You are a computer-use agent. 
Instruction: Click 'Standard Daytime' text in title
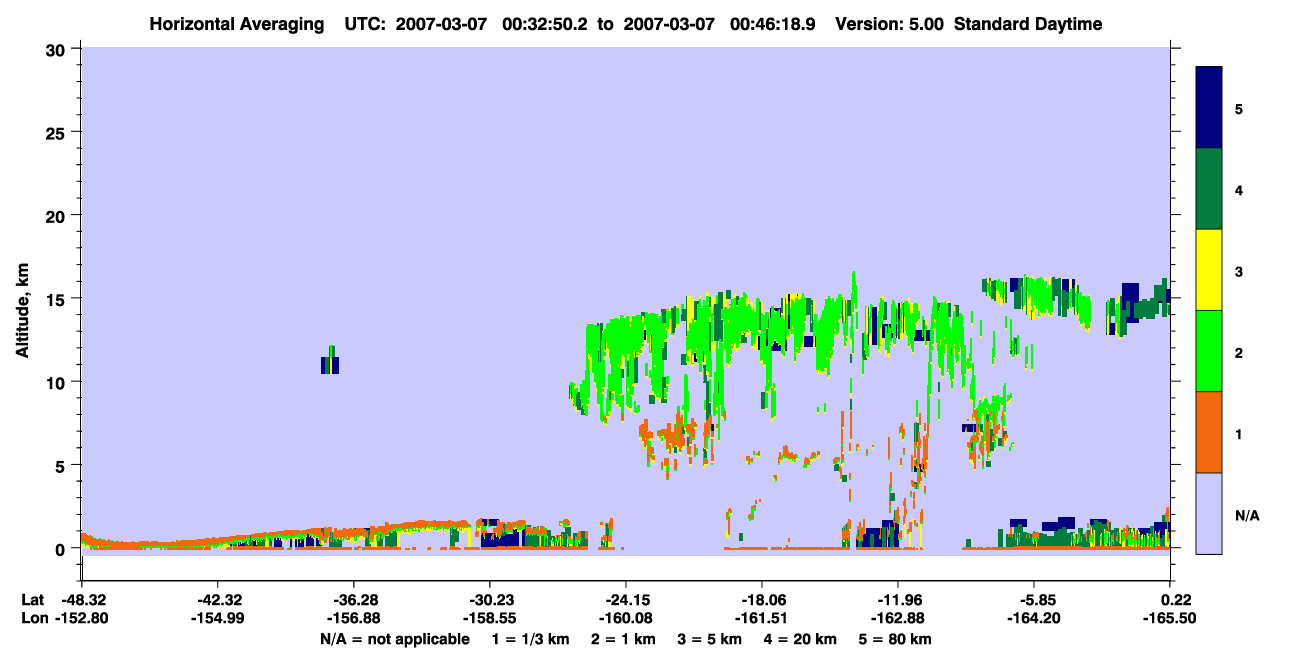1028,24
